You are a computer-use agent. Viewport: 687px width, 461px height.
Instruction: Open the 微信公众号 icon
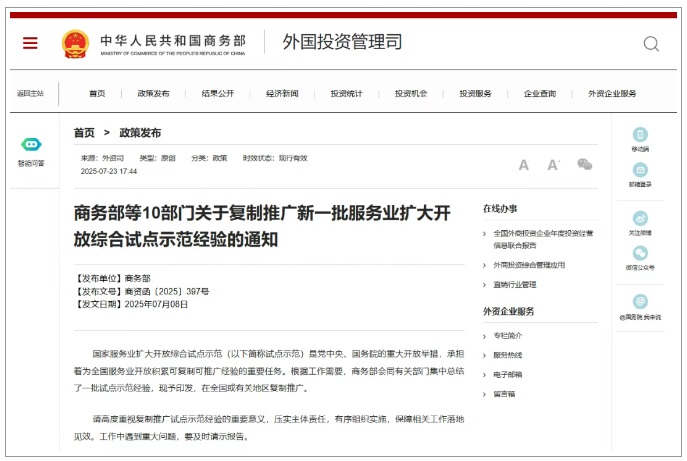click(640, 254)
